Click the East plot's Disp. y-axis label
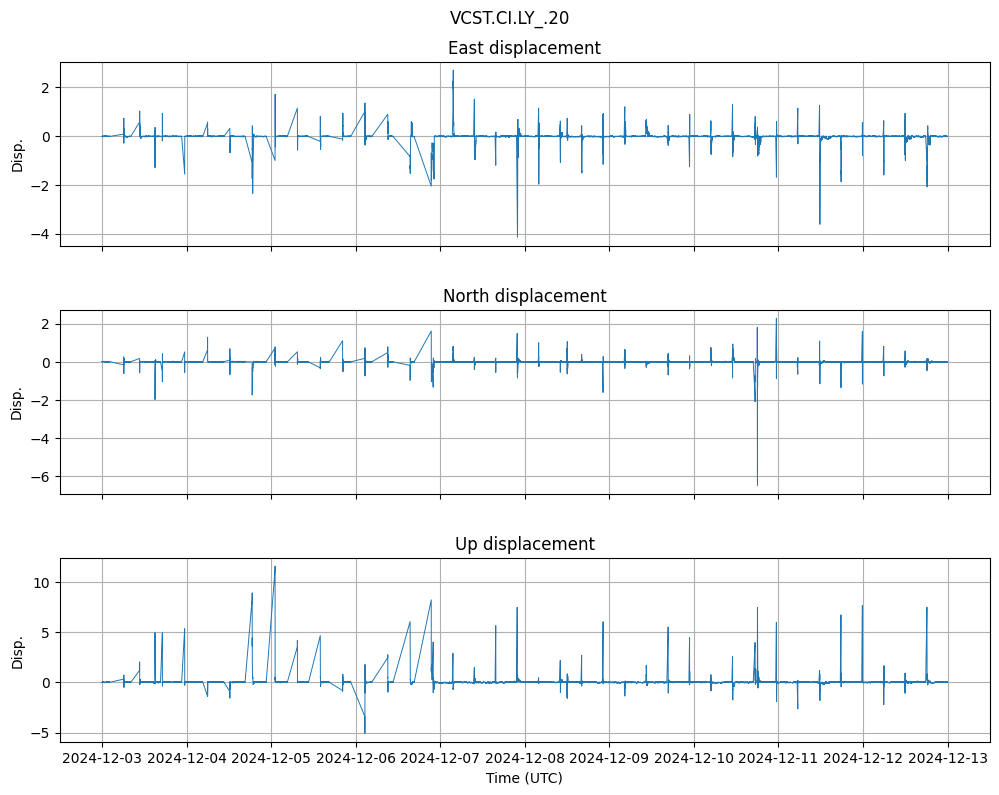Screen dimensions: 999x795 tap(17, 154)
